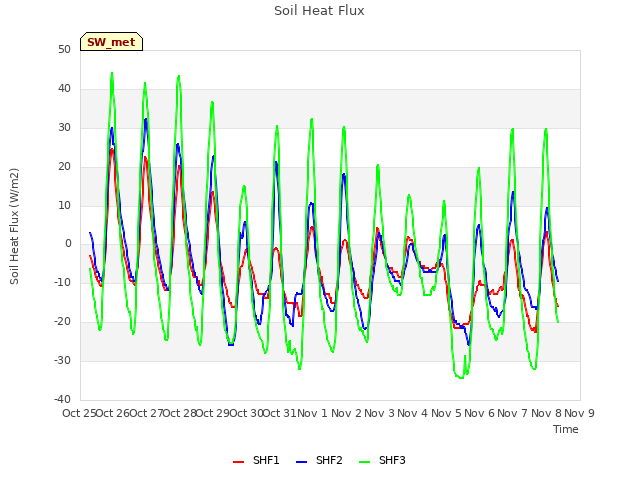Click the Nov 9 x-axis tick label

click(x=580, y=413)
